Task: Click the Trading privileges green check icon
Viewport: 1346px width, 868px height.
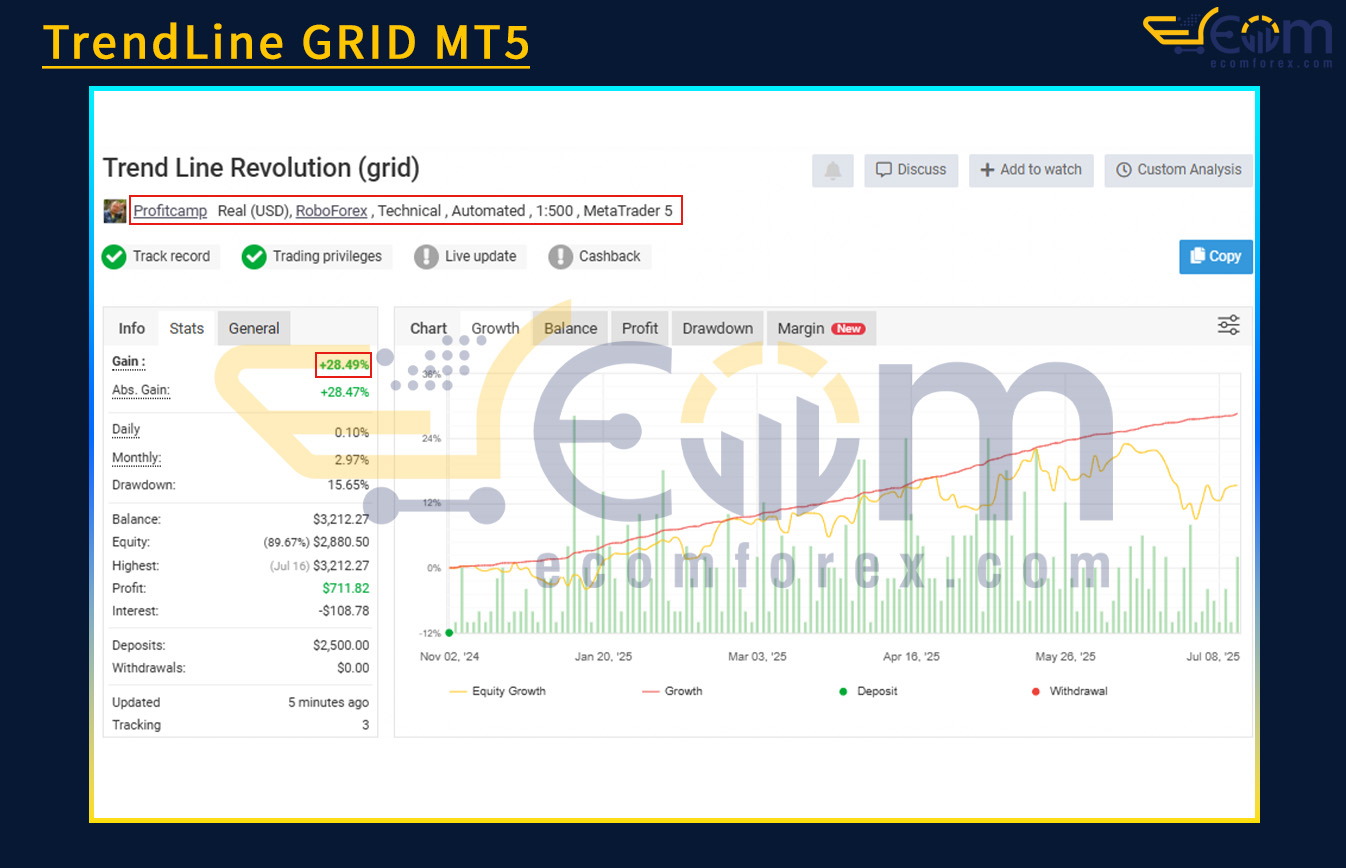Action: [254, 257]
